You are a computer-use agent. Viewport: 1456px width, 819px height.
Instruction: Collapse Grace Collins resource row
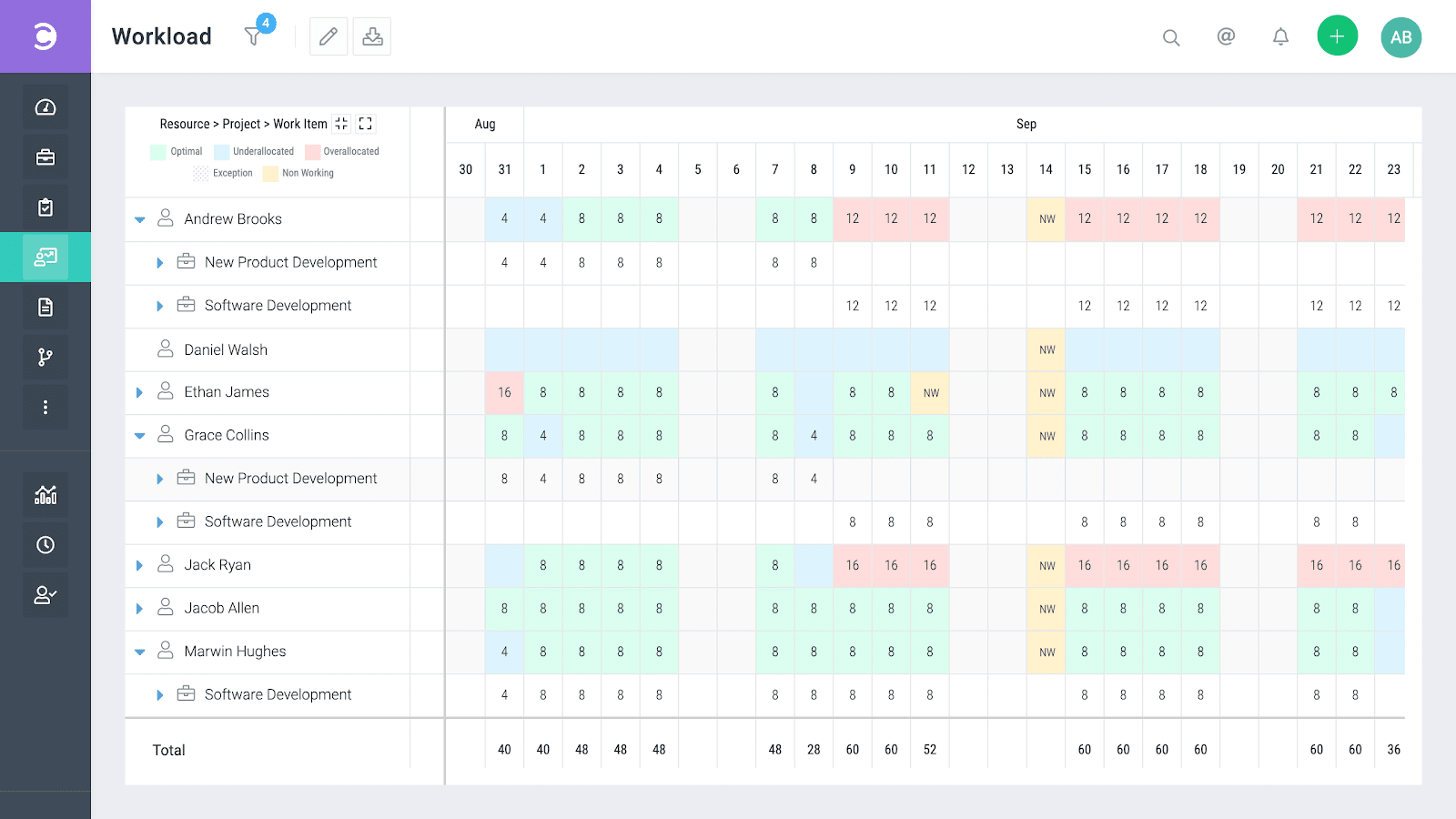[x=139, y=435]
